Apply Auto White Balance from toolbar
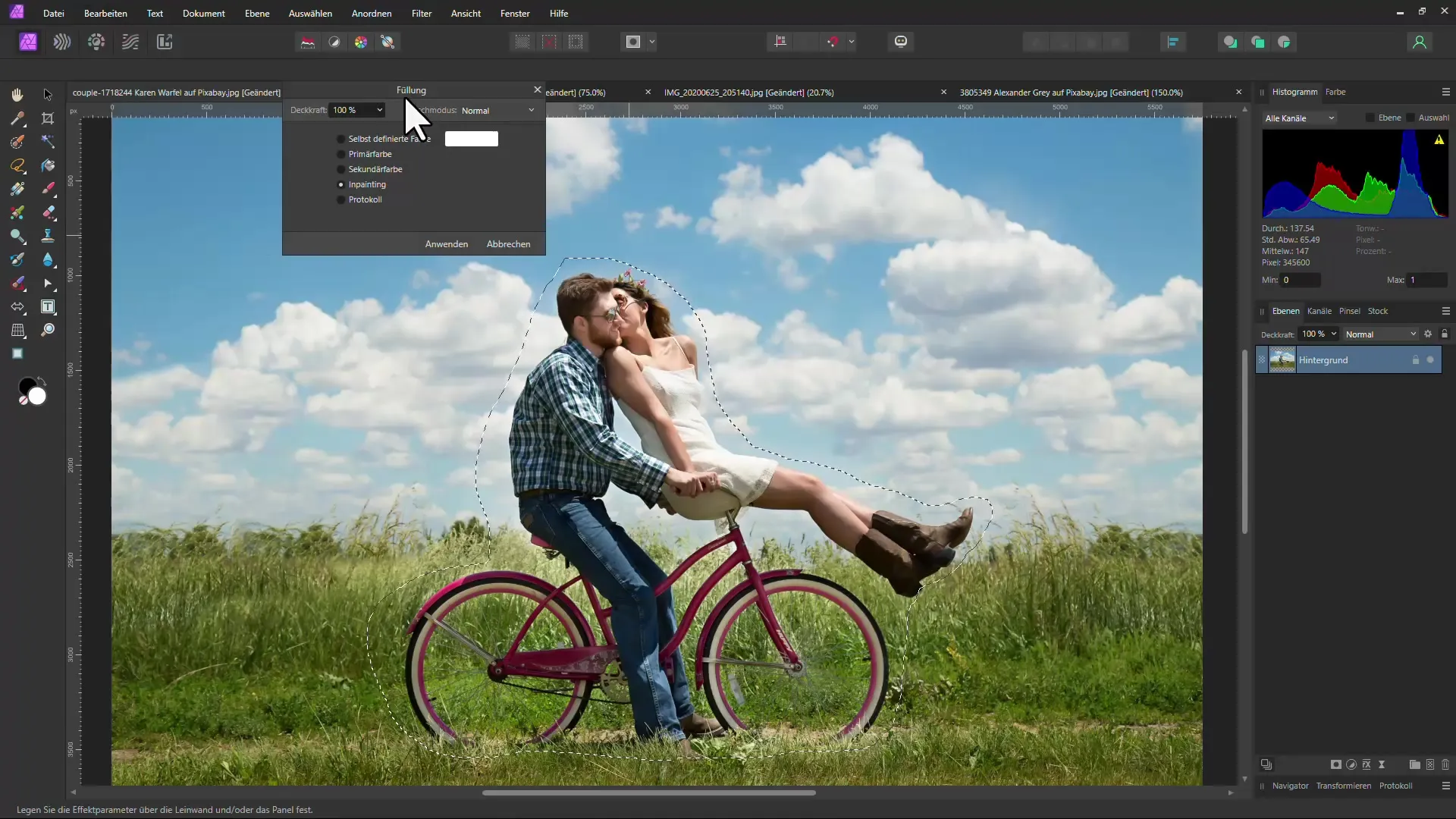This screenshot has width=1456, height=819. point(388,42)
